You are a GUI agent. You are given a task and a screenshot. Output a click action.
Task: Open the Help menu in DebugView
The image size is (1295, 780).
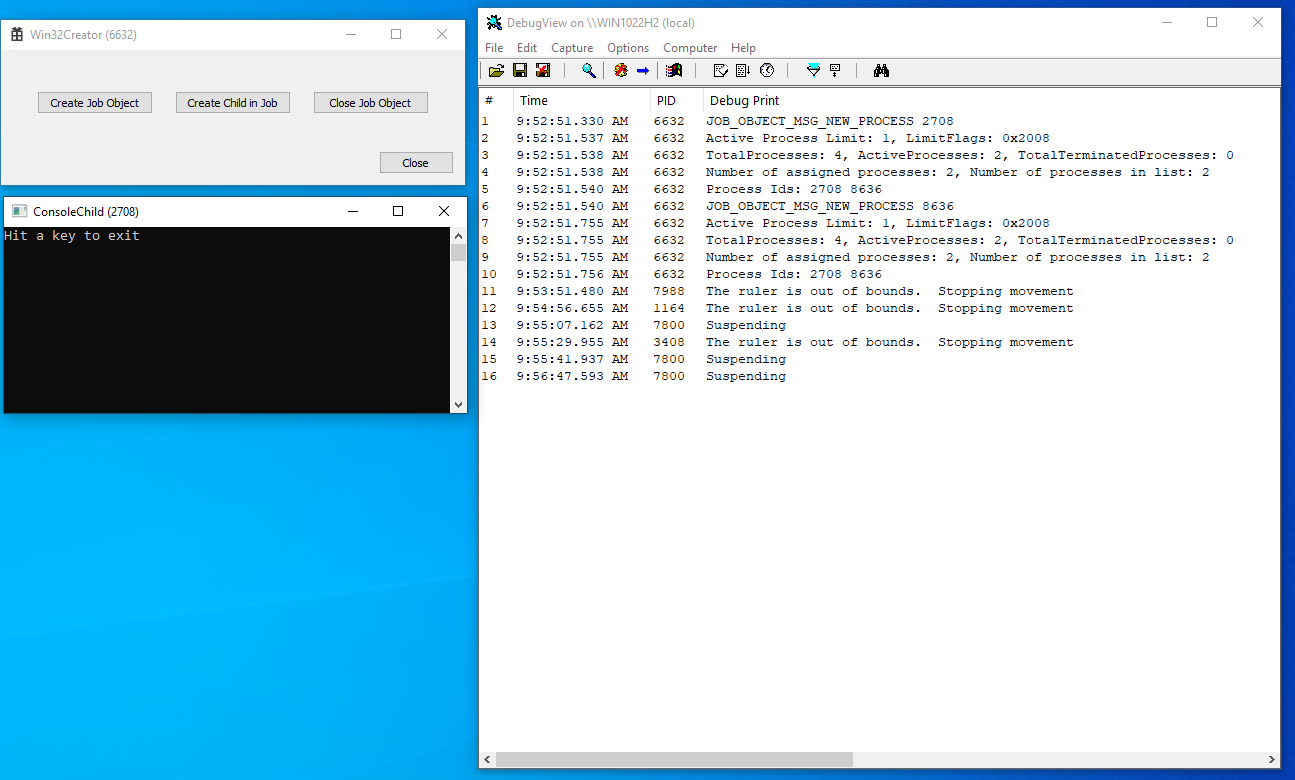tap(743, 48)
